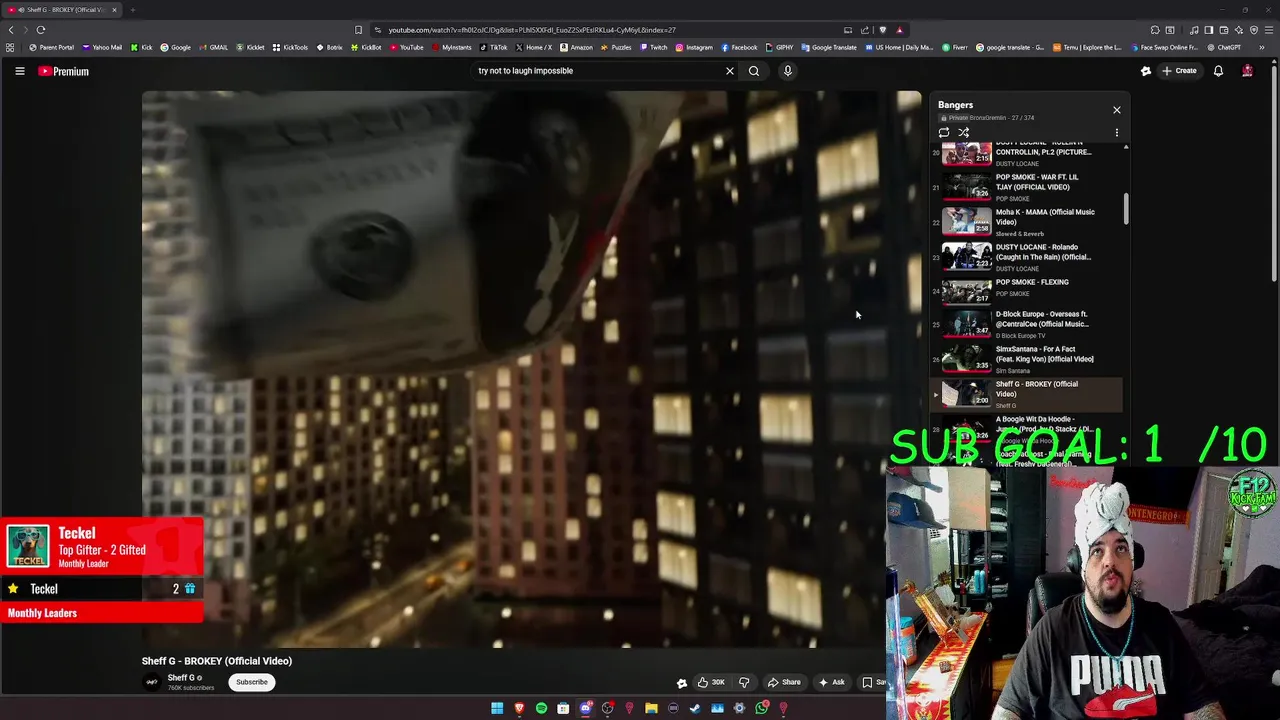Click the Brave shields icon in address bar
The width and height of the screenshot is (1280, 720).
(x=882, y=30)
